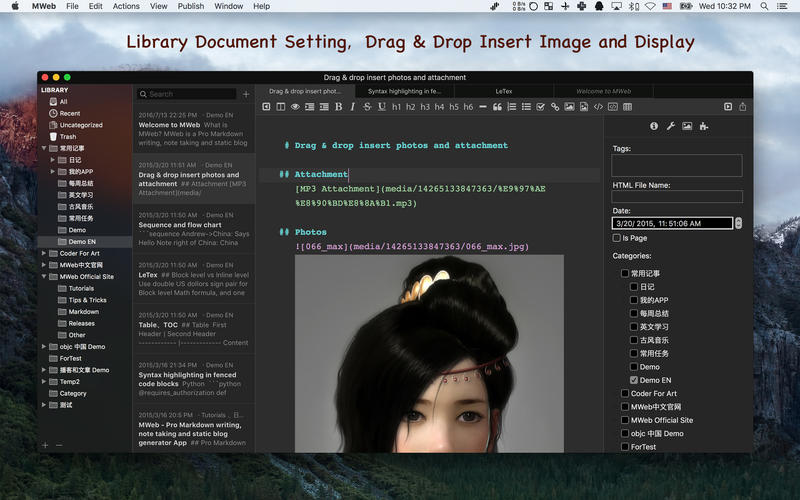The height and width of the screenshot is (500, 800).
Task: Insert heading with the h1 button
Action: click(396, 107)
